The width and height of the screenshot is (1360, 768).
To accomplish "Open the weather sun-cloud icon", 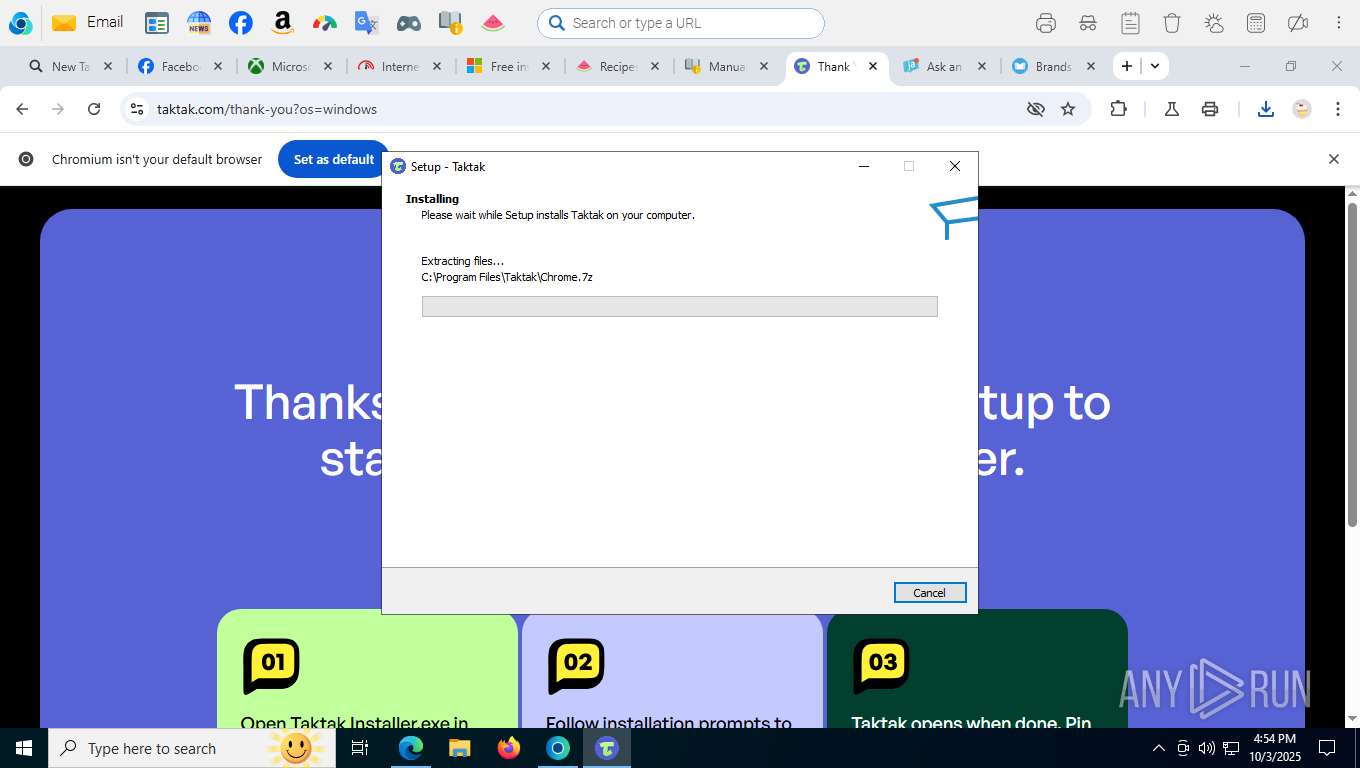I will [1214, 23].
